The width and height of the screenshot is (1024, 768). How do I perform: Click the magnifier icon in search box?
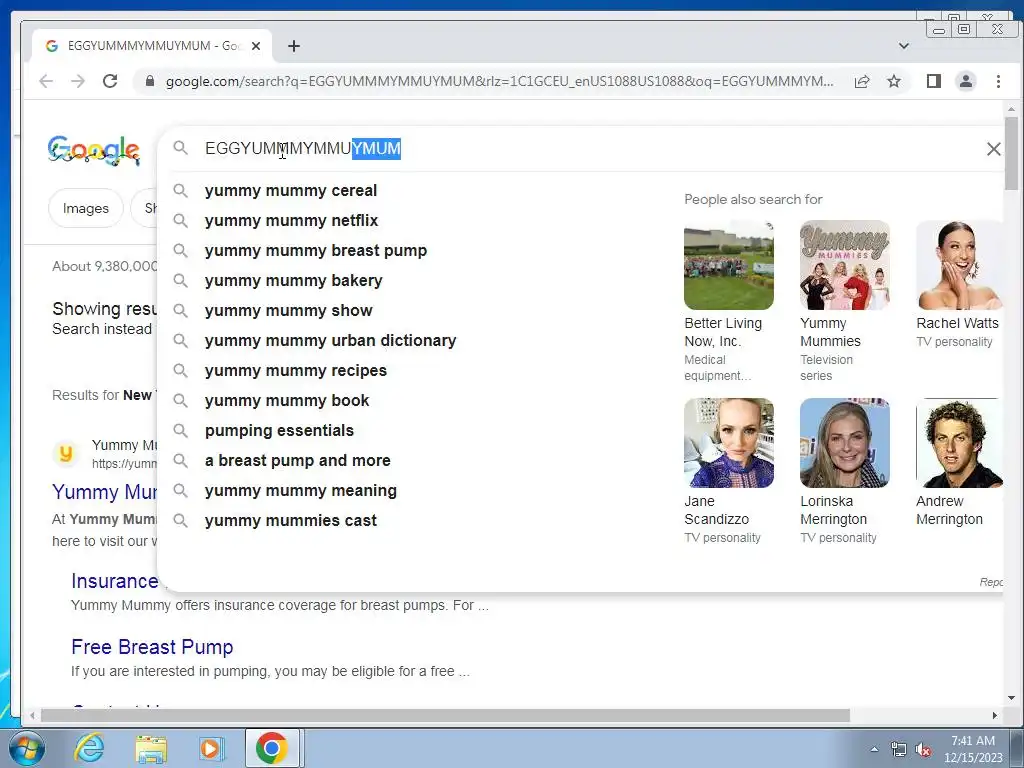181,148
